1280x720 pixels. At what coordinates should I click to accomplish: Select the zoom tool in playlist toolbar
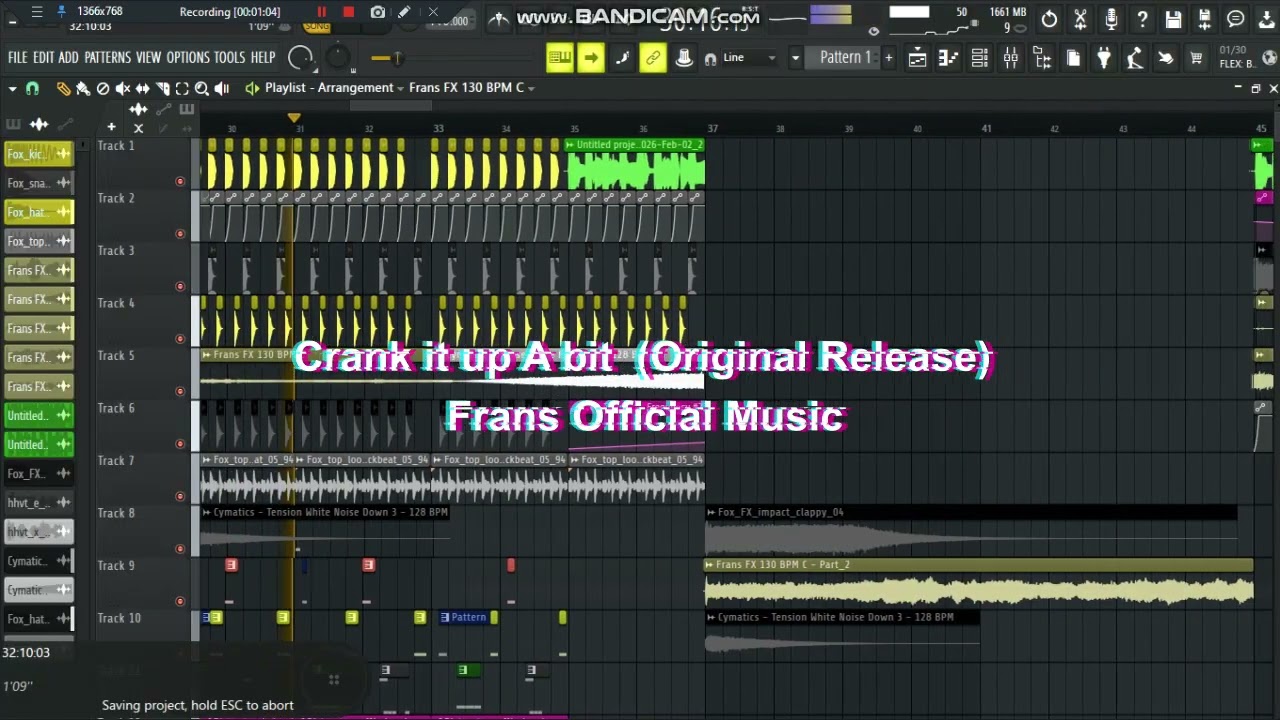[x=202, y=88]
